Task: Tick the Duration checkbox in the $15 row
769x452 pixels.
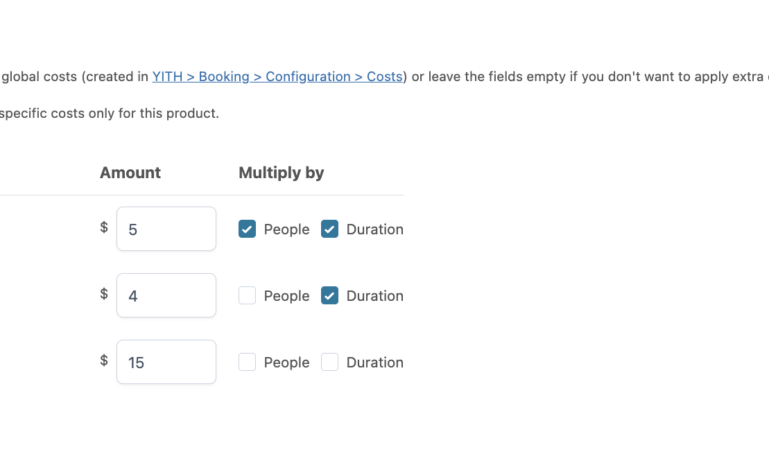Action: pyautogui.click(x=330, y=362)
